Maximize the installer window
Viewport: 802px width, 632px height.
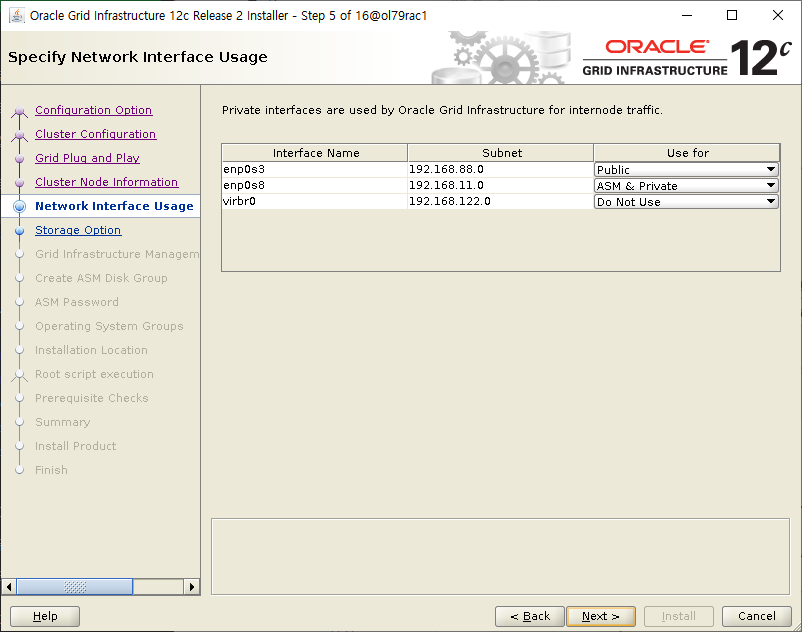click(x=732, y=15)
